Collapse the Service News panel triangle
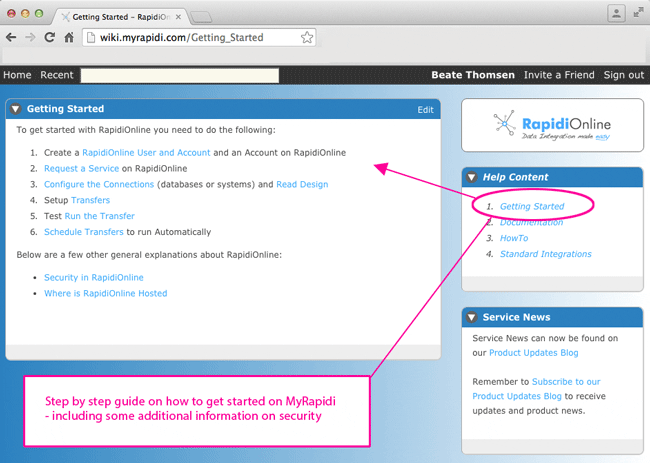This screenshot has height=463, width=650. (x=471, y=318)
